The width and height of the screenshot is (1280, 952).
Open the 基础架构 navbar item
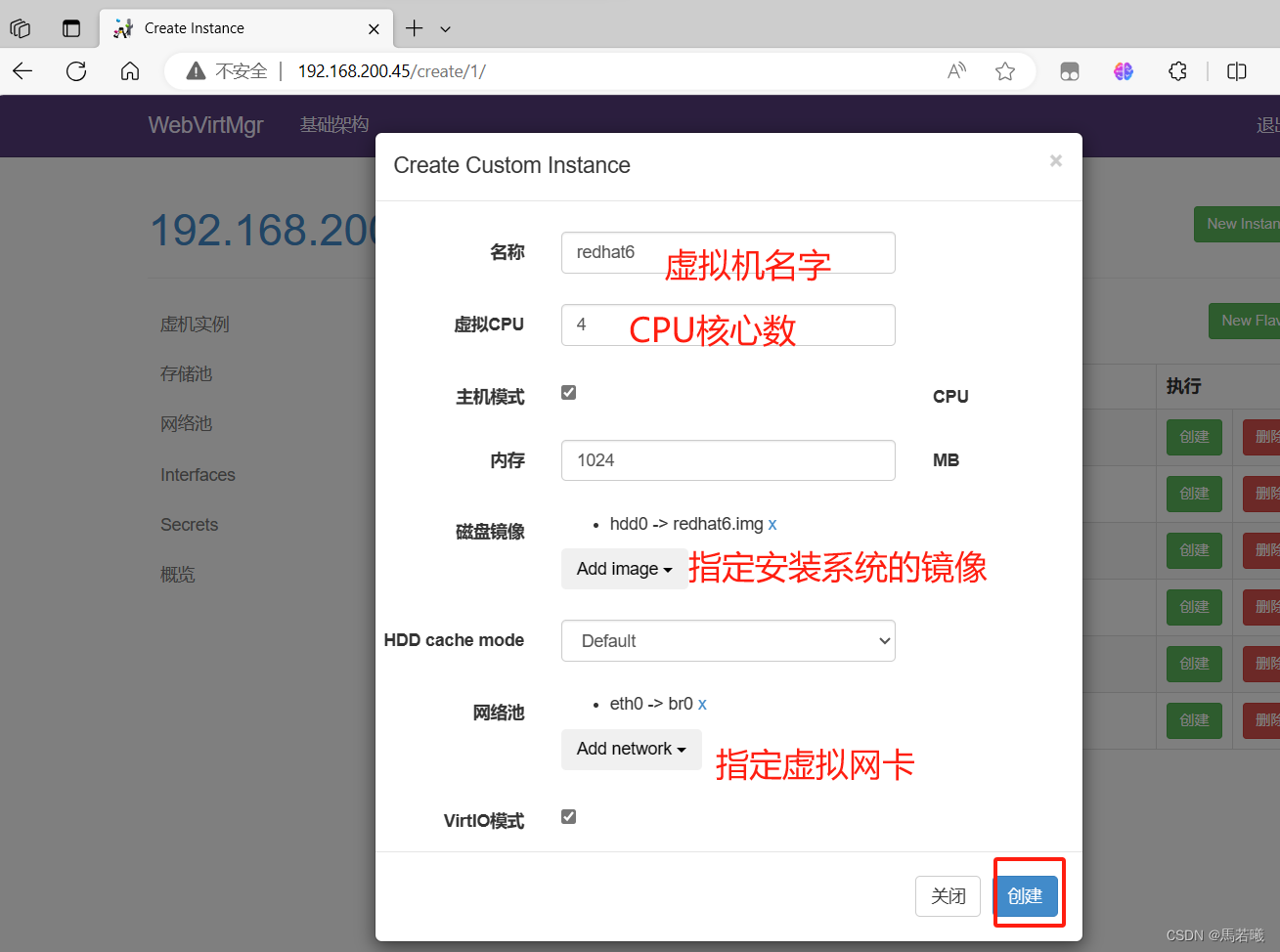[x=334, y=125]
